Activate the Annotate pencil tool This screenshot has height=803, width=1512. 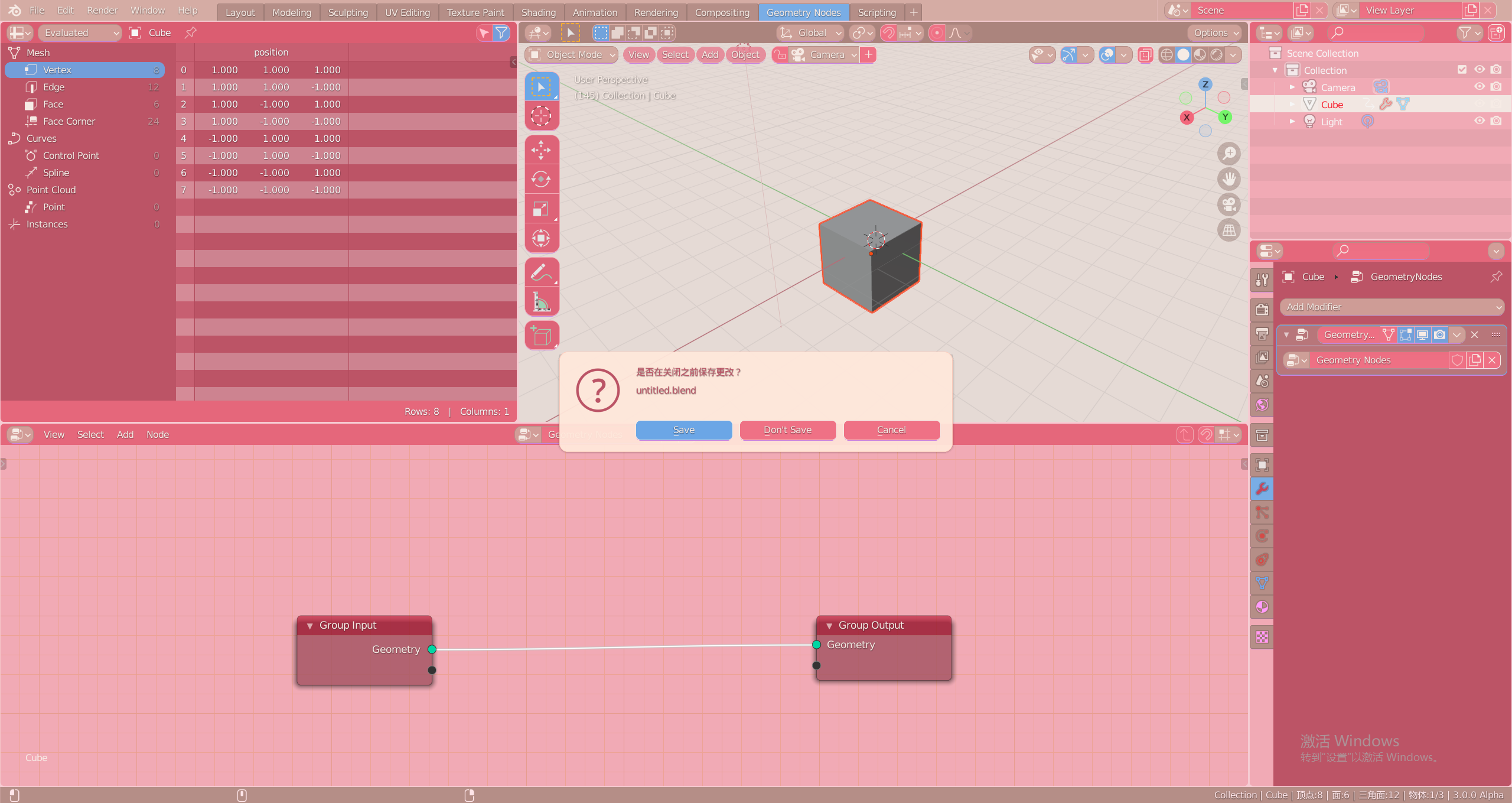tap(540, 272)
